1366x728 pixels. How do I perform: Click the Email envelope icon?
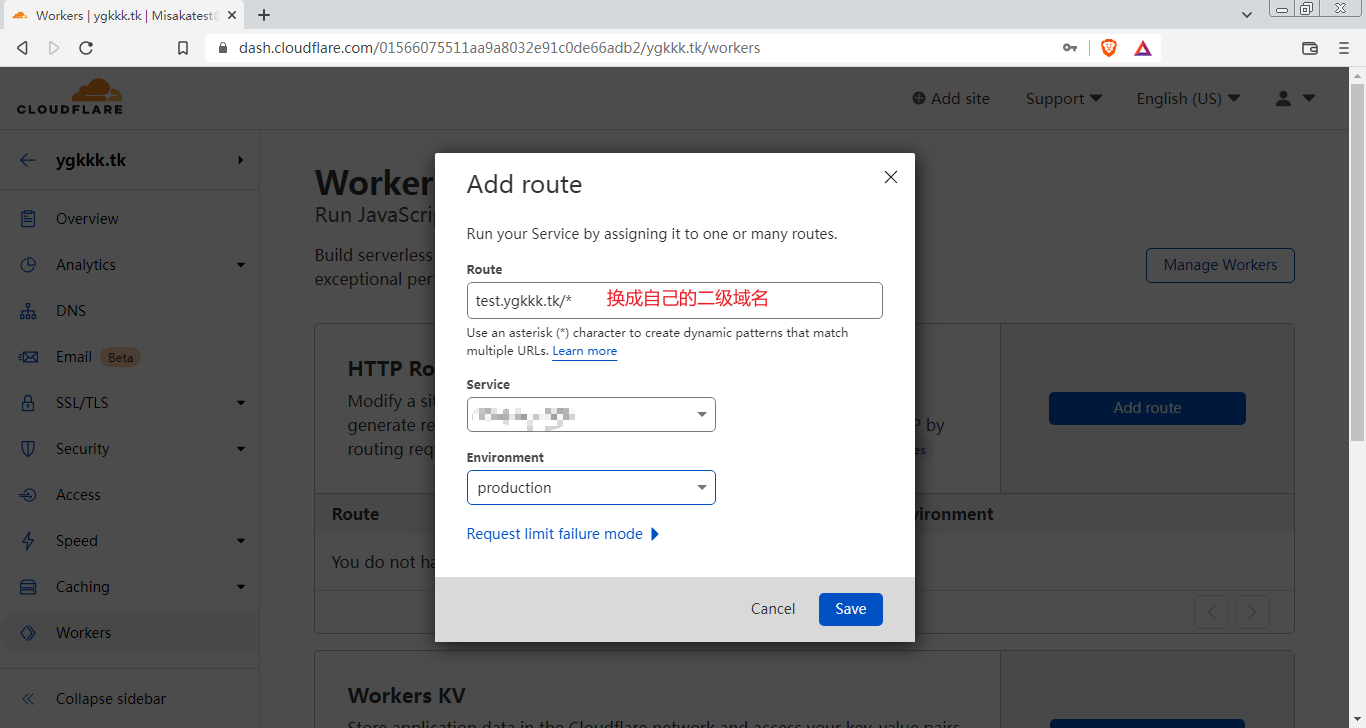[28, 357]
